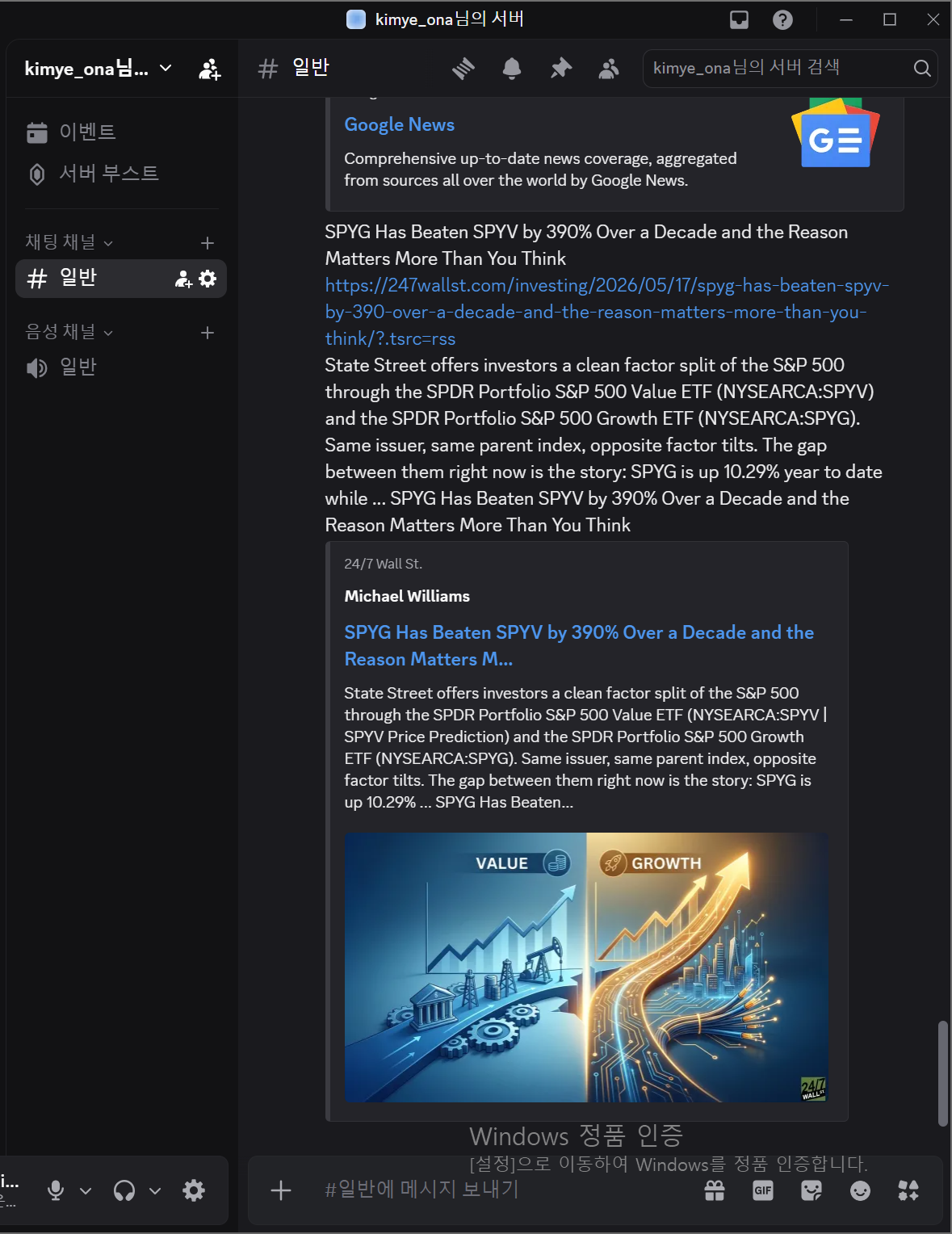Open User Settings gear
This screenshot has height=1234, width=952.
click(x=194, y=1190)
